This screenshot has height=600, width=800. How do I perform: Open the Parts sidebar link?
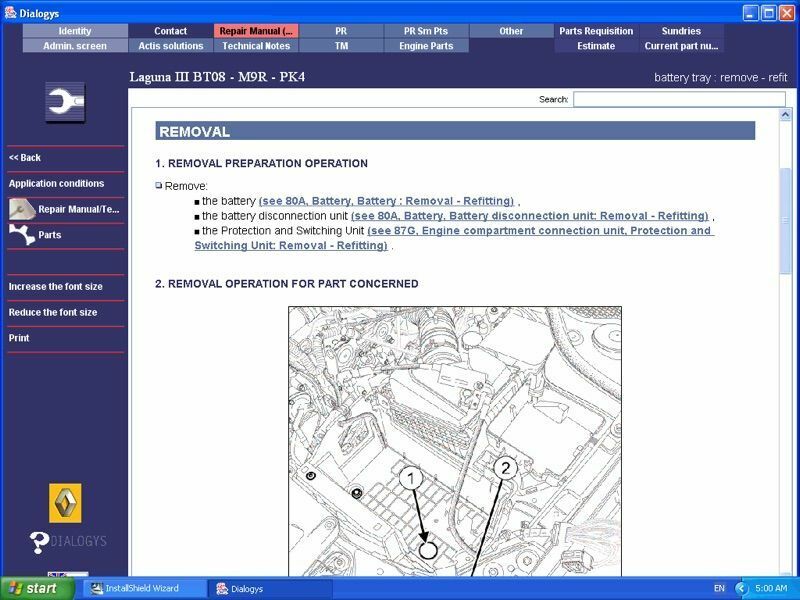tap(49, 235)
